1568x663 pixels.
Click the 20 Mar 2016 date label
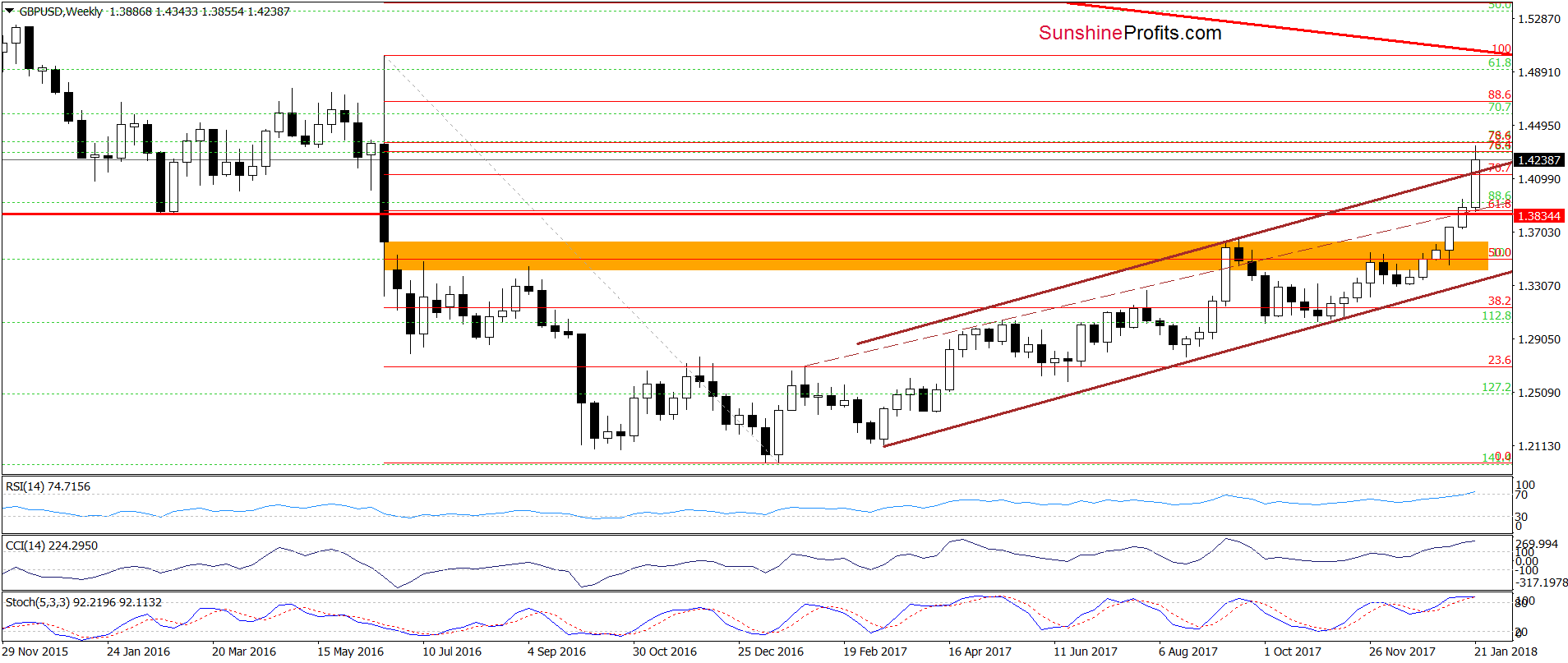[244, 651]
